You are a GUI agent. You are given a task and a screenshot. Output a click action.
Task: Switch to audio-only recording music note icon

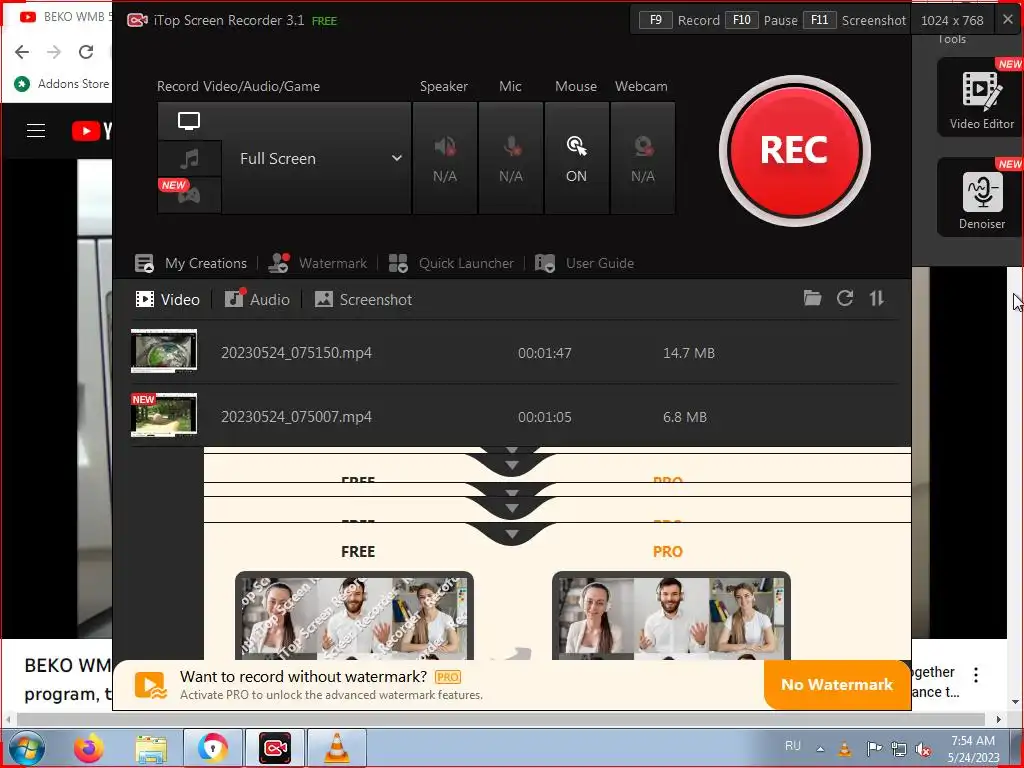click(x=189, y=159)
